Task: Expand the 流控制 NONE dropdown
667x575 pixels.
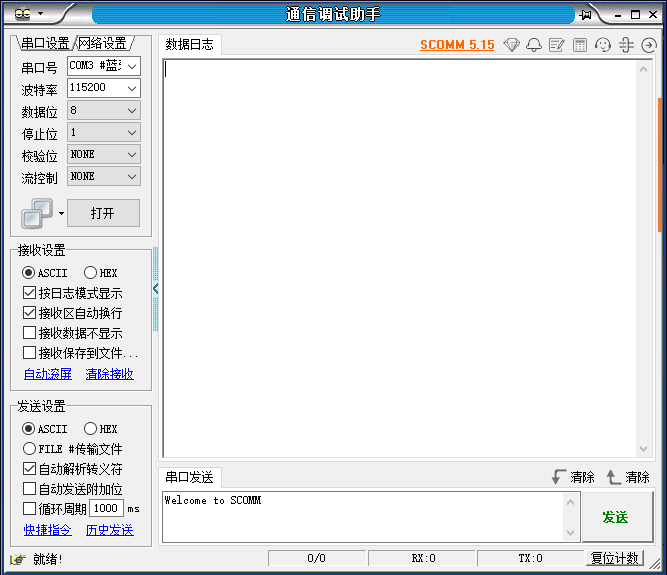Action: pyautogui.click(x=104, y=176)
